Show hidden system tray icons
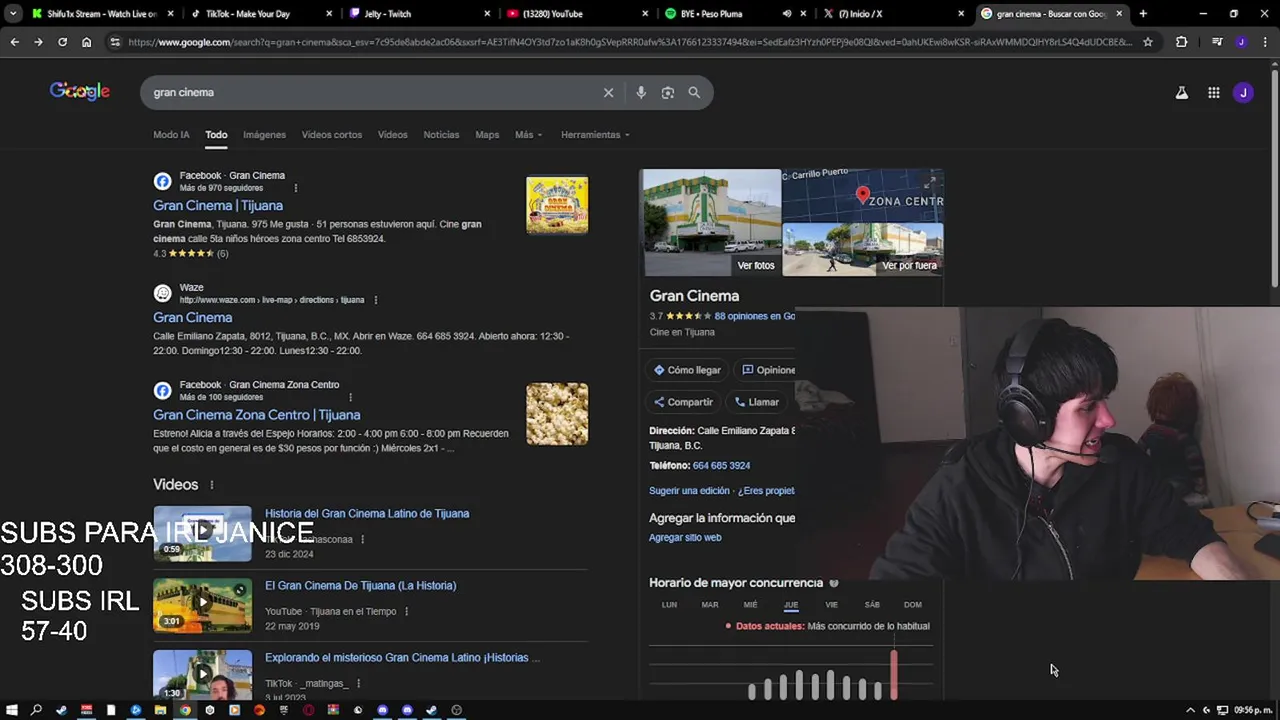 point(1190,710)
